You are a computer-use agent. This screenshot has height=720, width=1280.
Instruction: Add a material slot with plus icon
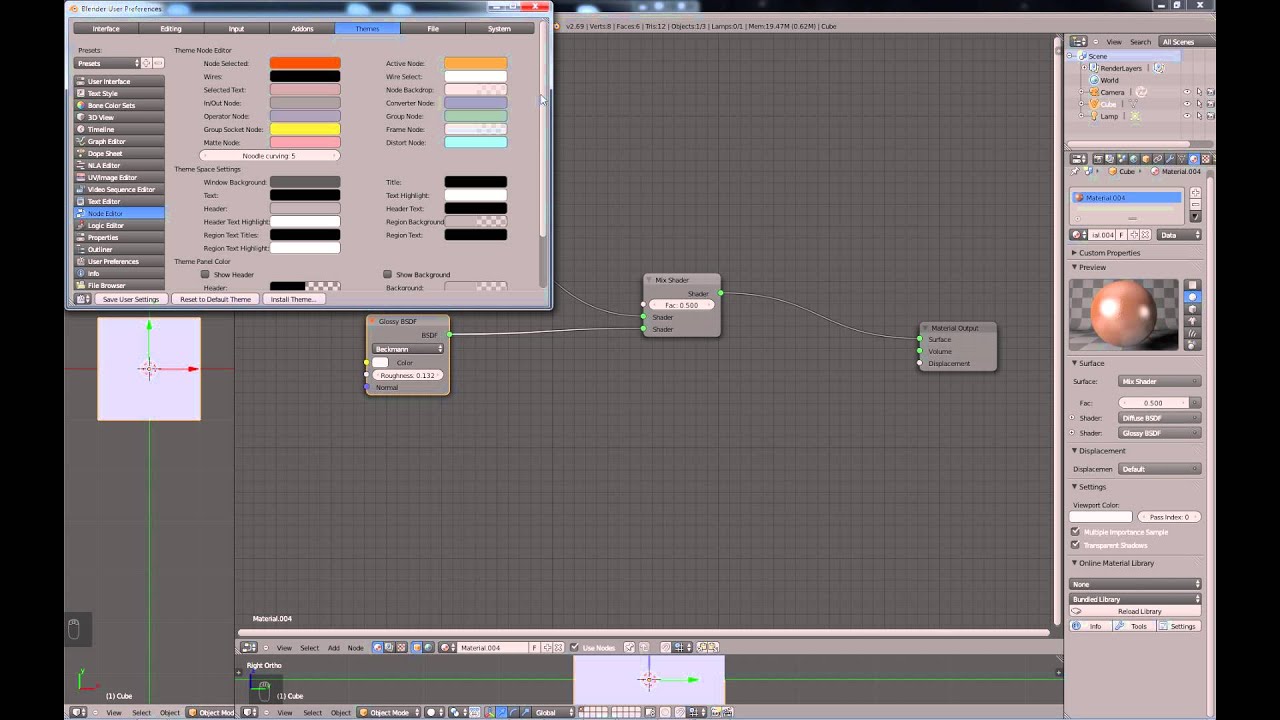coord(1196,192)
